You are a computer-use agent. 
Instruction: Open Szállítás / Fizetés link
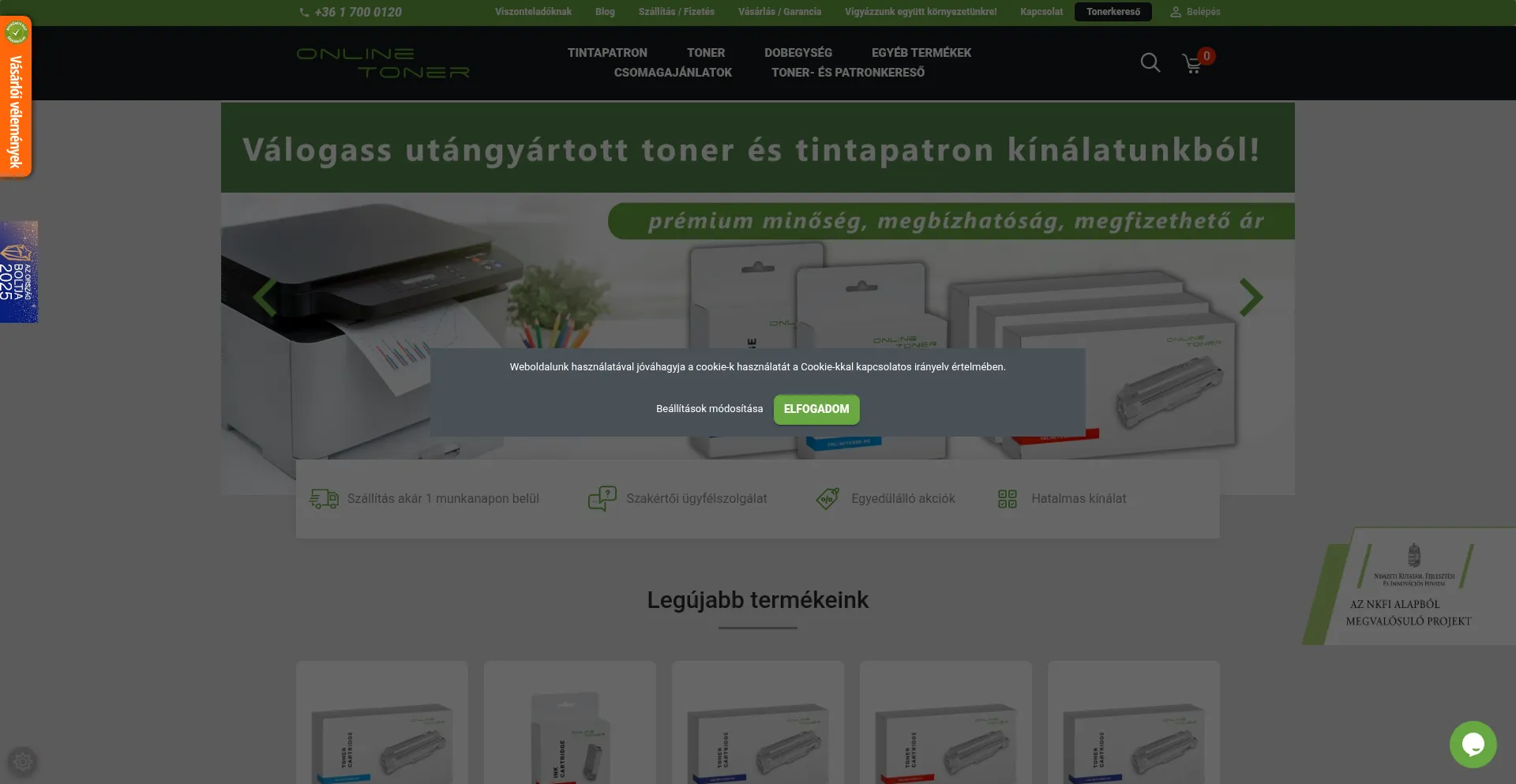677,12
